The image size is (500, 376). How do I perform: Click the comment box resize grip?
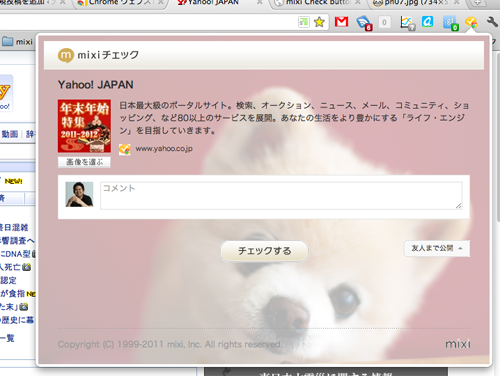pyautogui.click(x=459, y=206)
